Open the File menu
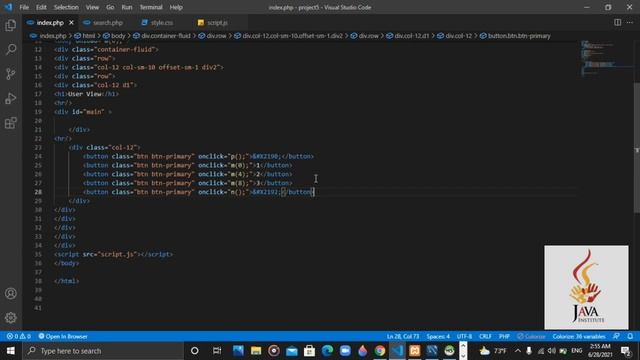Viewport: 640px width, 360px height. point(24,7)
